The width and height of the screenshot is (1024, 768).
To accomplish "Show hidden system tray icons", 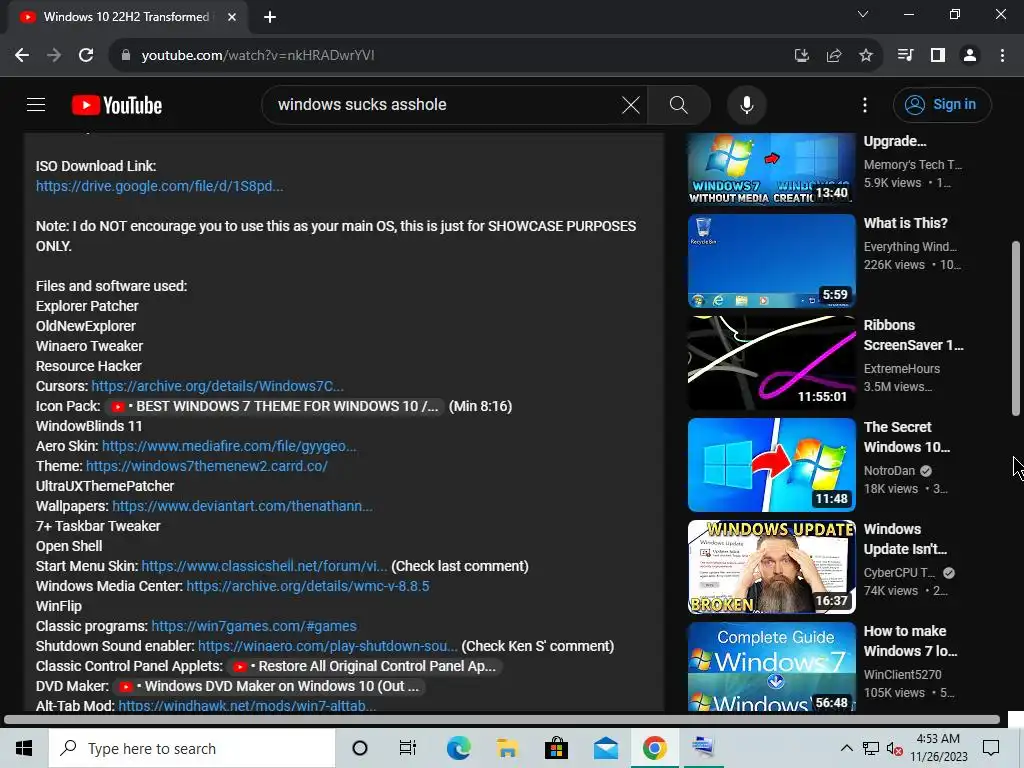I will click(846, 748).
